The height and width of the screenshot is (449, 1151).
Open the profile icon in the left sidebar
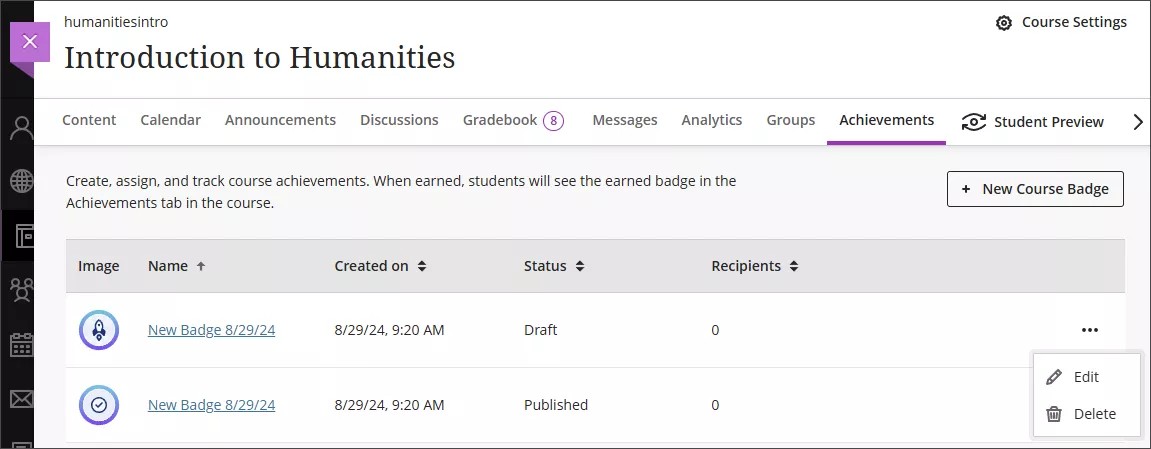(x=21, y=129)
